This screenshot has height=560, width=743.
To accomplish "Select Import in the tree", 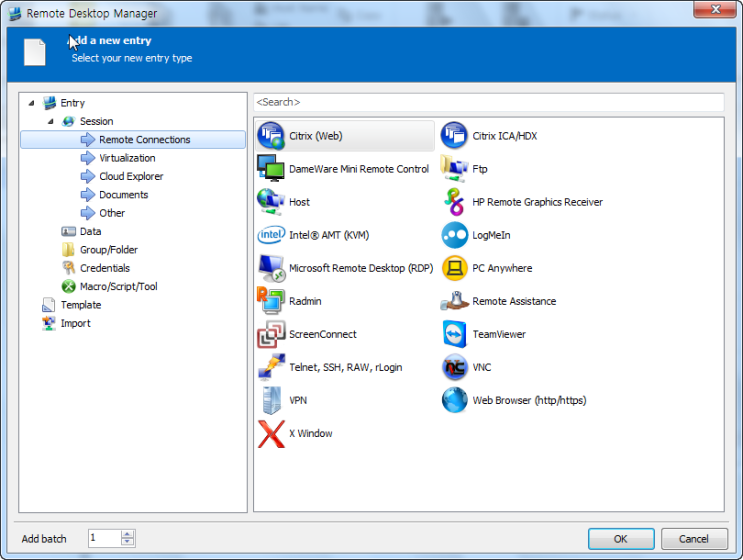I will [x=75, y=323].
